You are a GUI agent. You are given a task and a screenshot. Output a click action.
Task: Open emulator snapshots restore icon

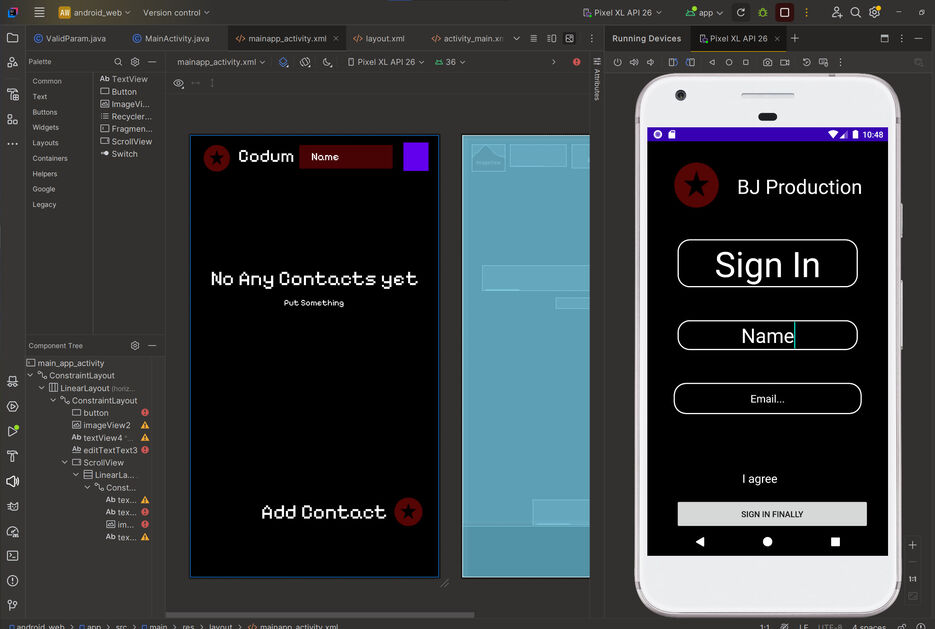(806, 62)
